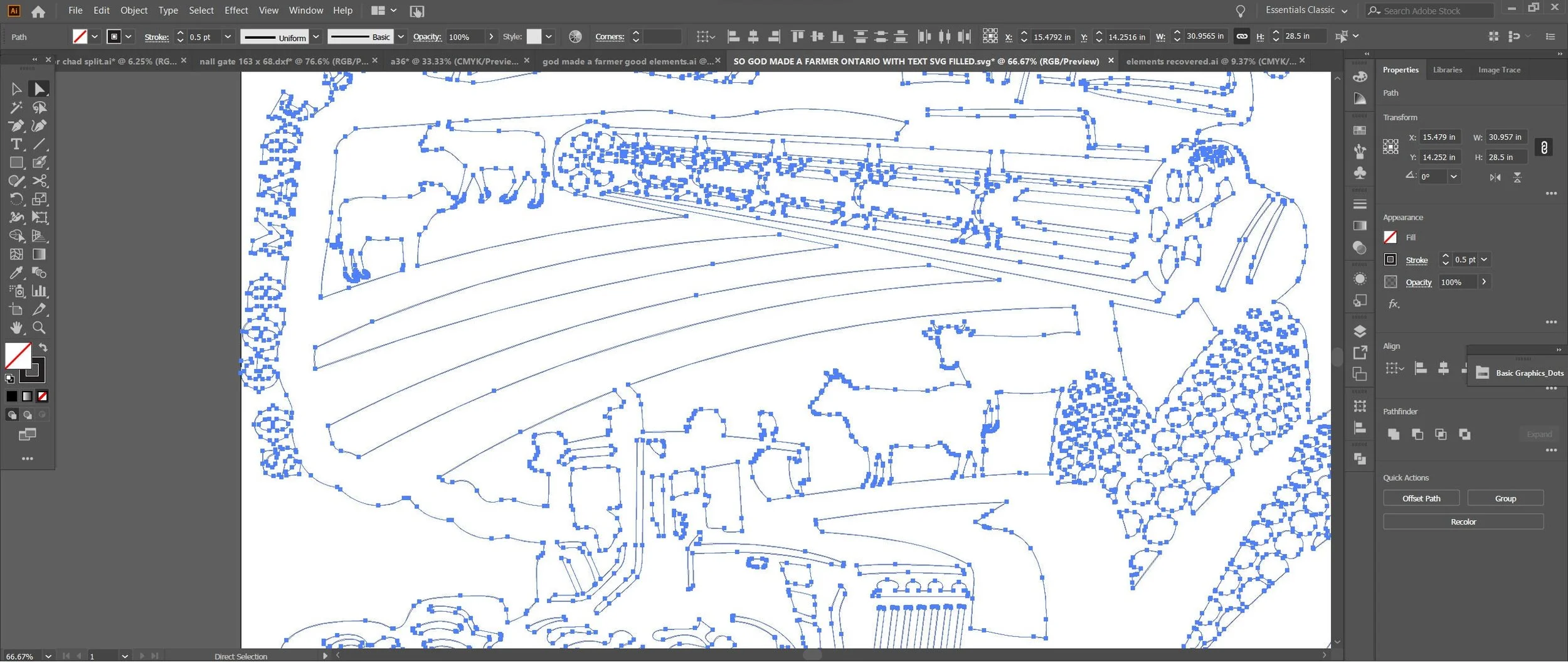Open graphic Style dropdown
Viewport: 1568px width, 662px height.
[549, 37]
